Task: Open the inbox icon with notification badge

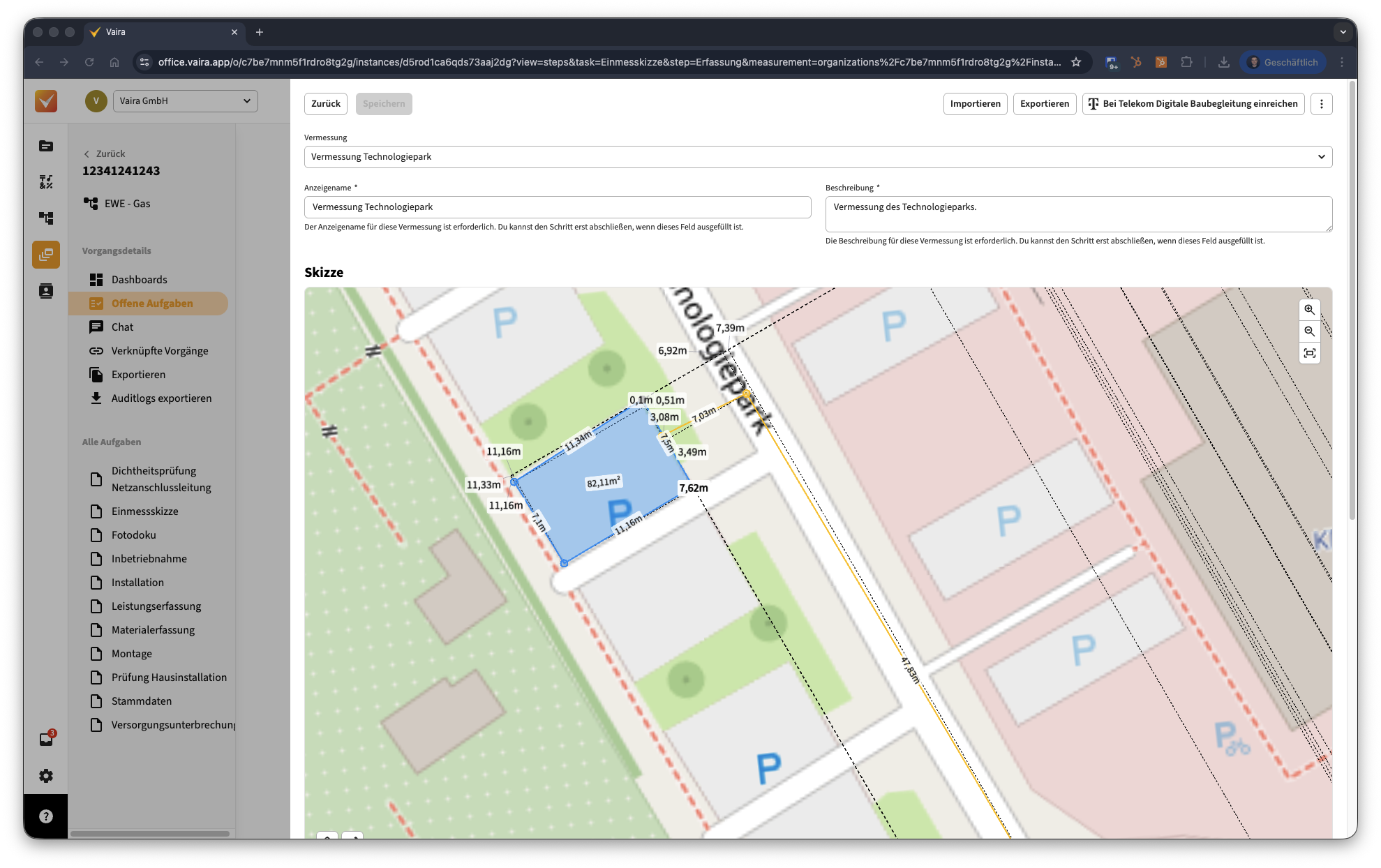Action: [46, 740]
